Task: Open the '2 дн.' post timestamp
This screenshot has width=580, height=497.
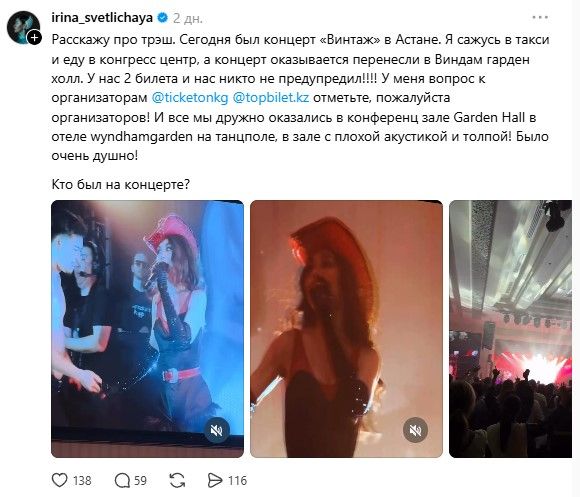Action: click(188, 18)
